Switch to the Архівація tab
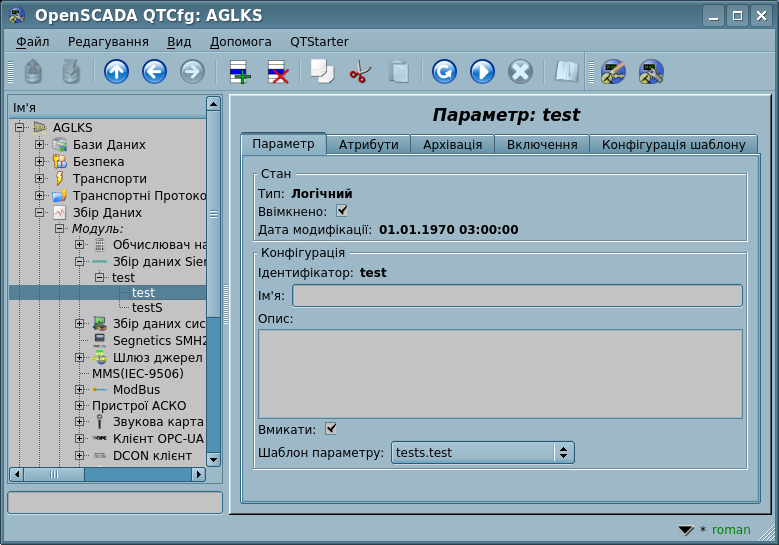The image size is (779, 545). [452, 145]
